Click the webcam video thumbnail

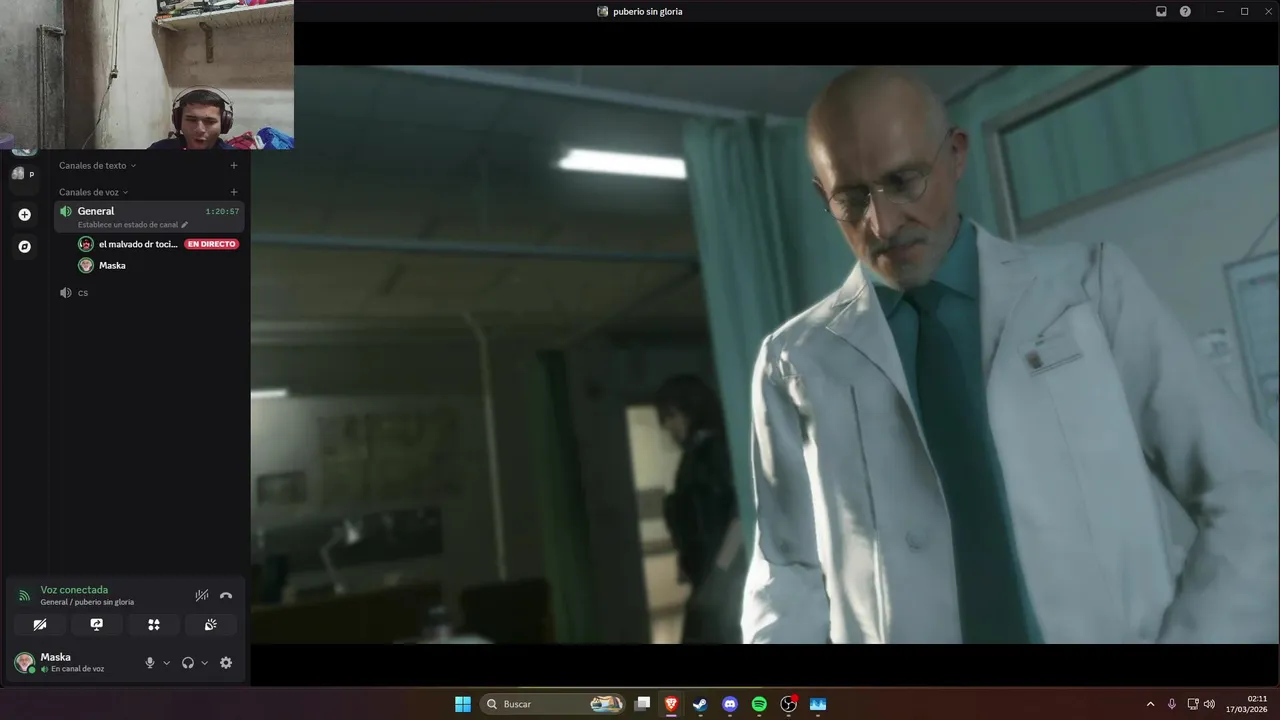[147, 75]
